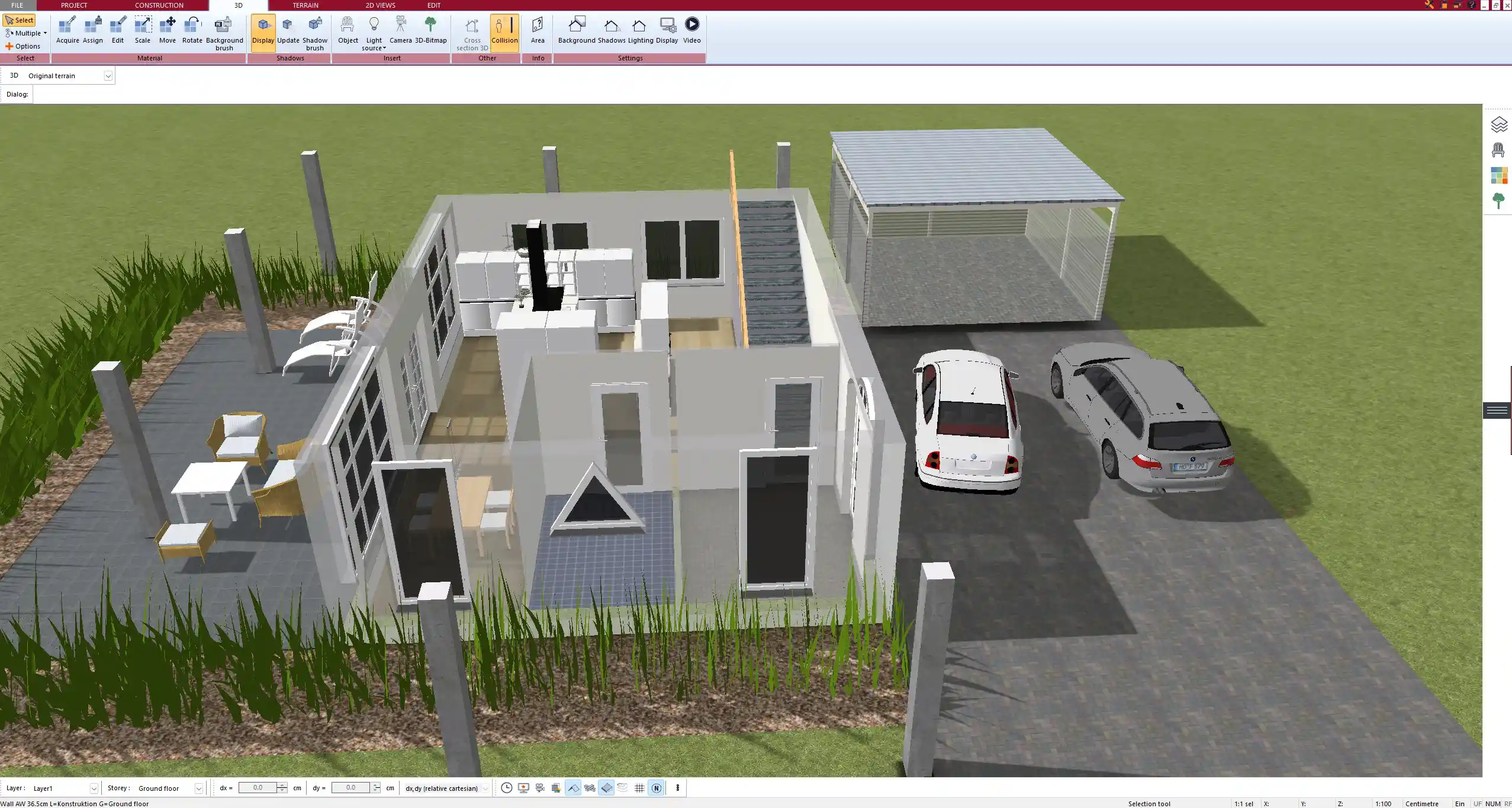Open the dx,dy relative cartesian dropdown

pos(484,788)
